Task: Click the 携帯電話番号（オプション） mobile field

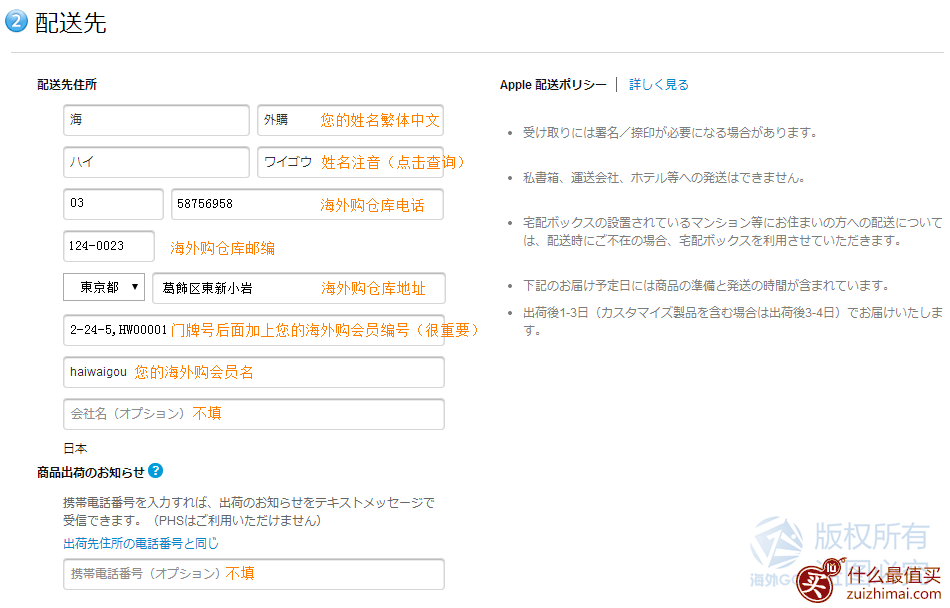Action: 254,574
